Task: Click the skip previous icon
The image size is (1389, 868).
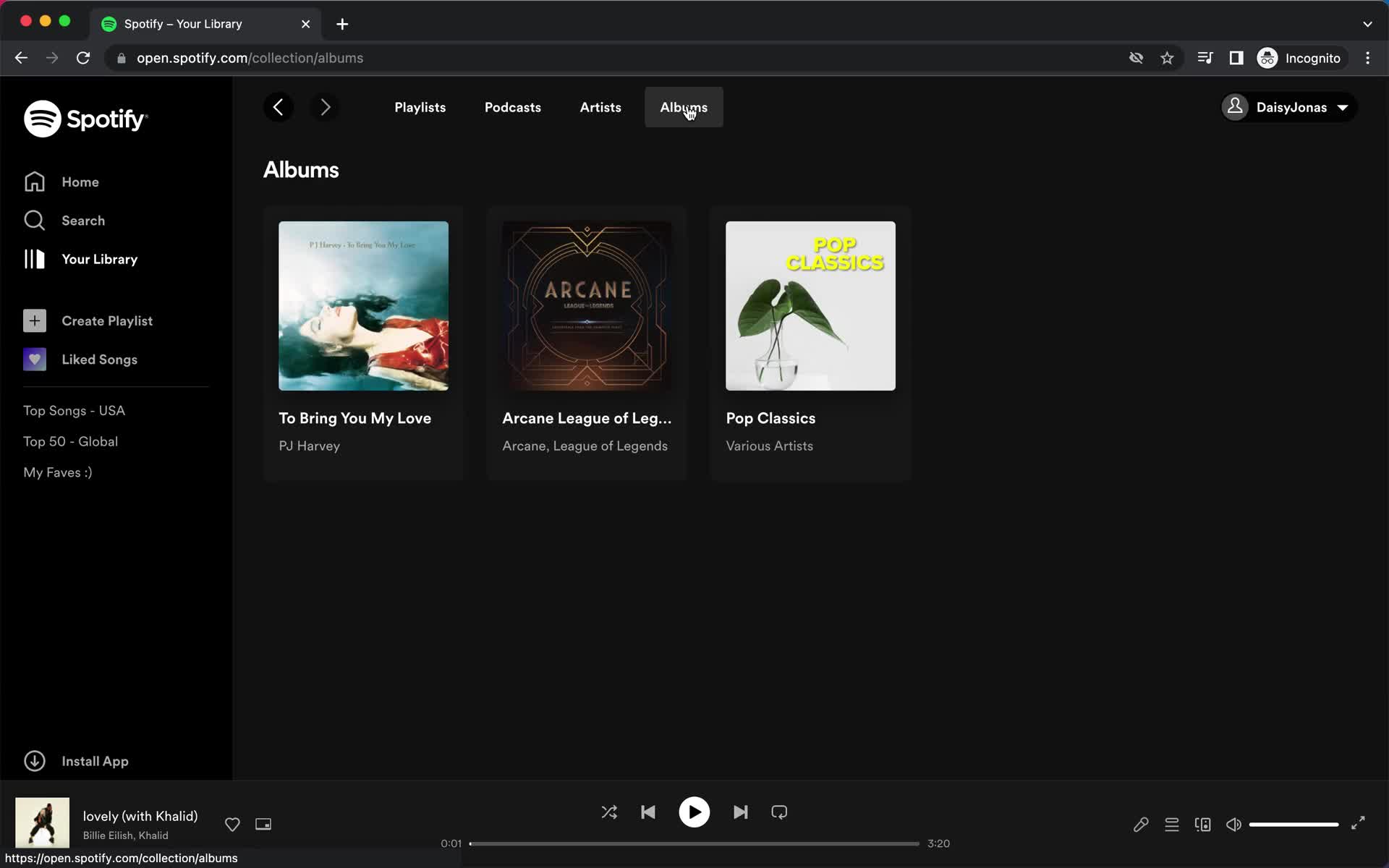Action: [x=647, y=812]
